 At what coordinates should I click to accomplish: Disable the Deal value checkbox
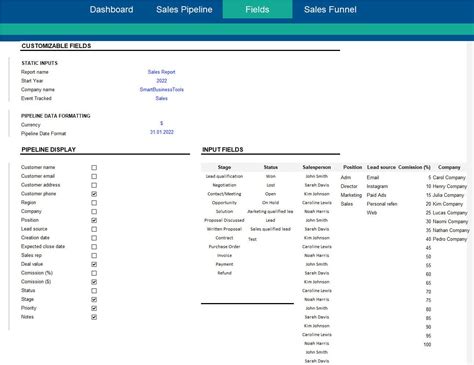(94, 264)
